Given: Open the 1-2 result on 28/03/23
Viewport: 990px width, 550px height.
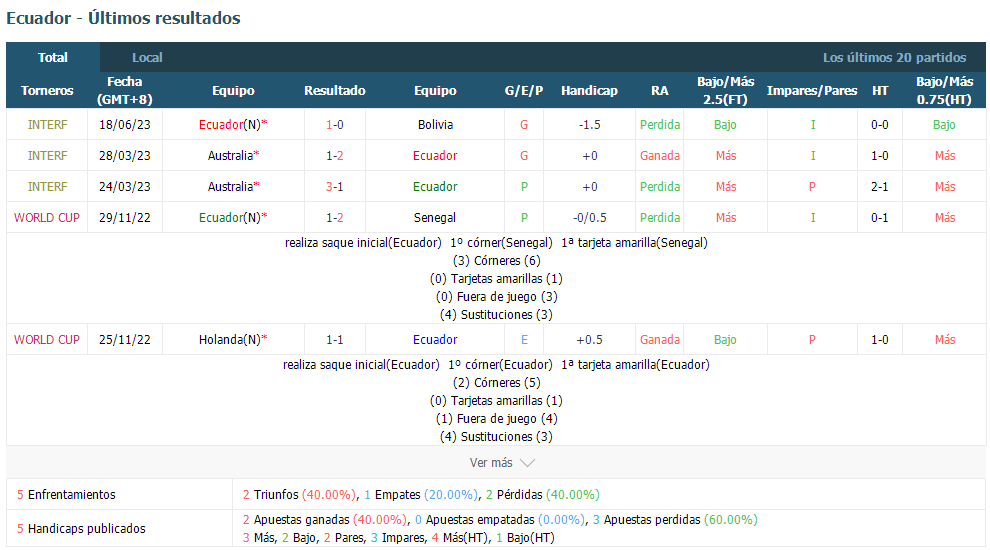Looking at the screenshot, I should (335, 155).
